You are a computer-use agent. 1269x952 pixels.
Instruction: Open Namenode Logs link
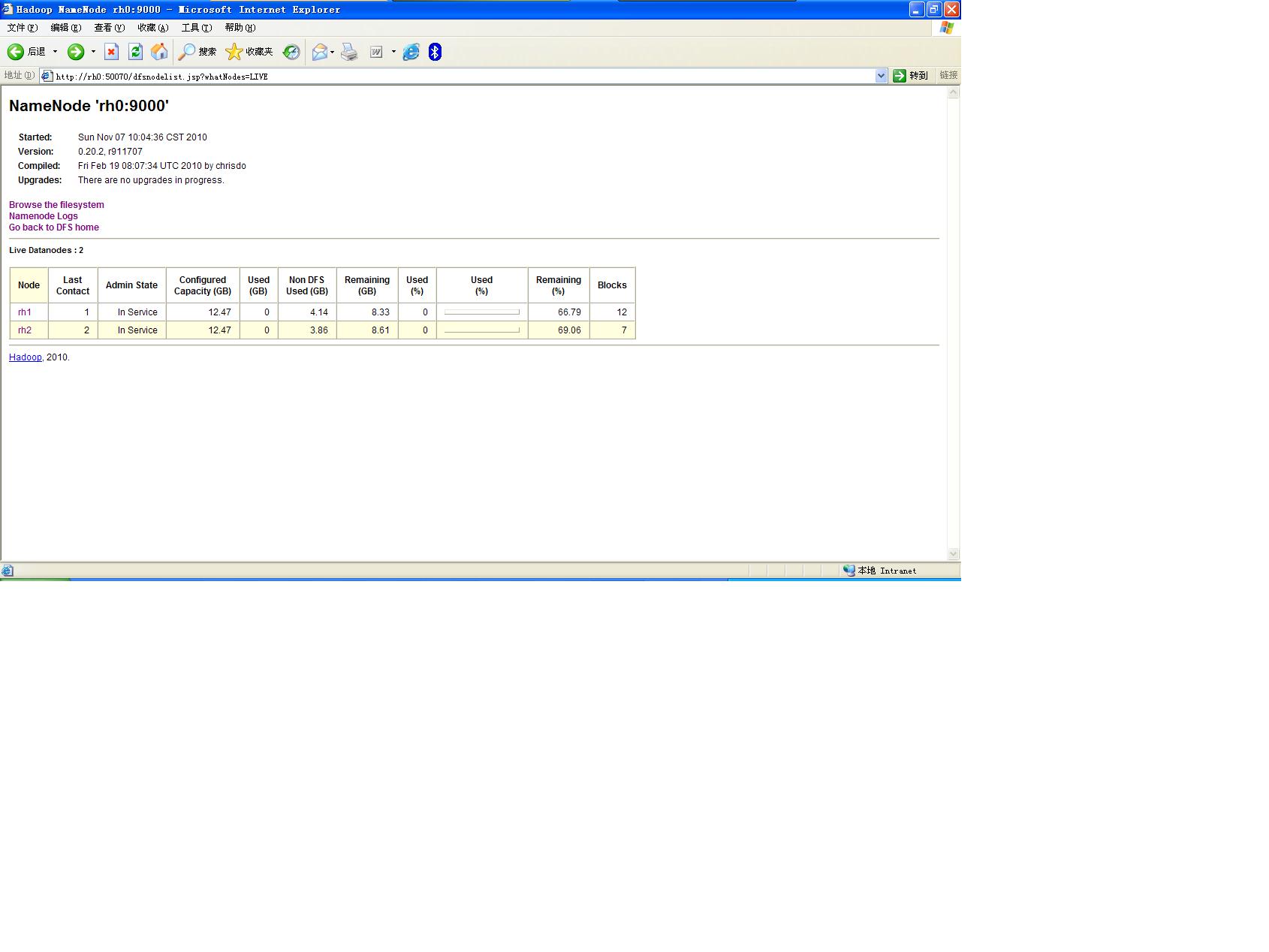44,216
